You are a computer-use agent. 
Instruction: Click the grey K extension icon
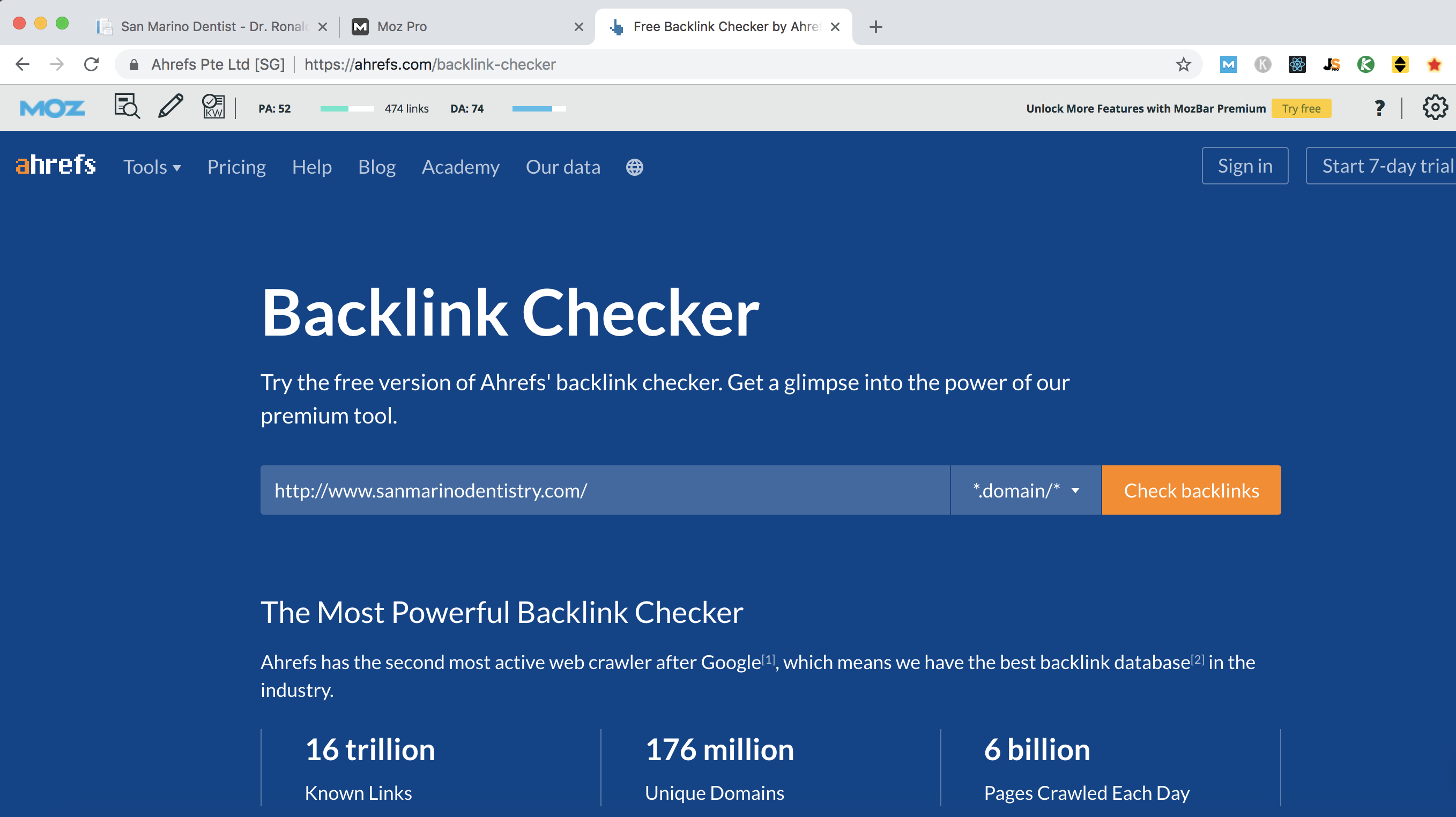pyautogui.click(x=1262, y=64)
